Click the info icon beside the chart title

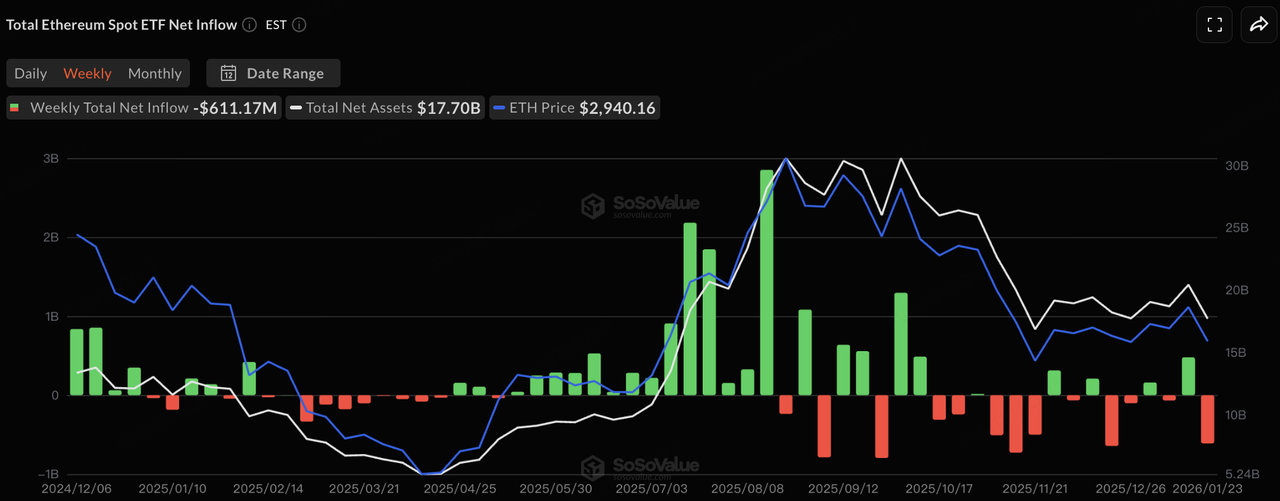click(249, 25)
